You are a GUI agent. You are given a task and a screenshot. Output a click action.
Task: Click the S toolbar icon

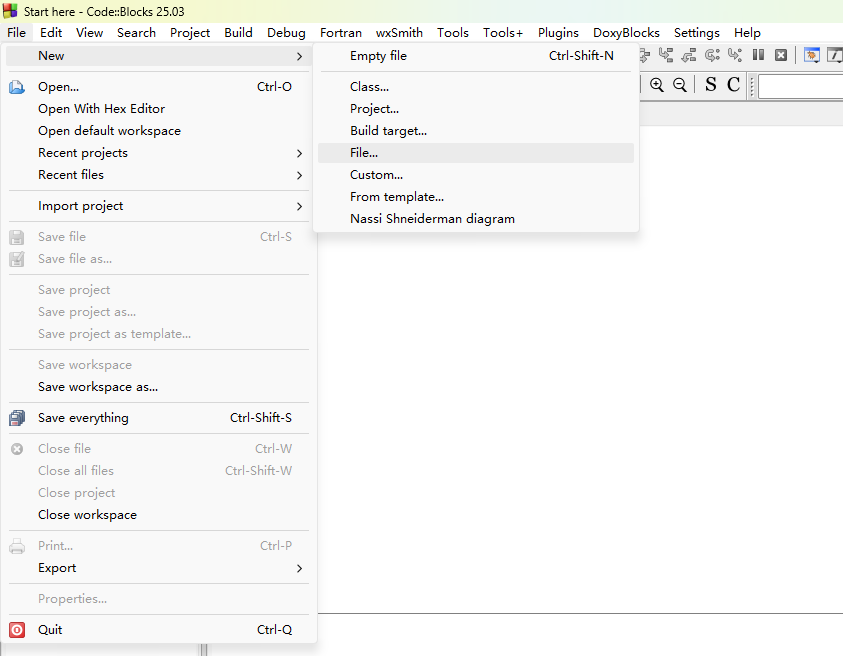click(710, 85)
